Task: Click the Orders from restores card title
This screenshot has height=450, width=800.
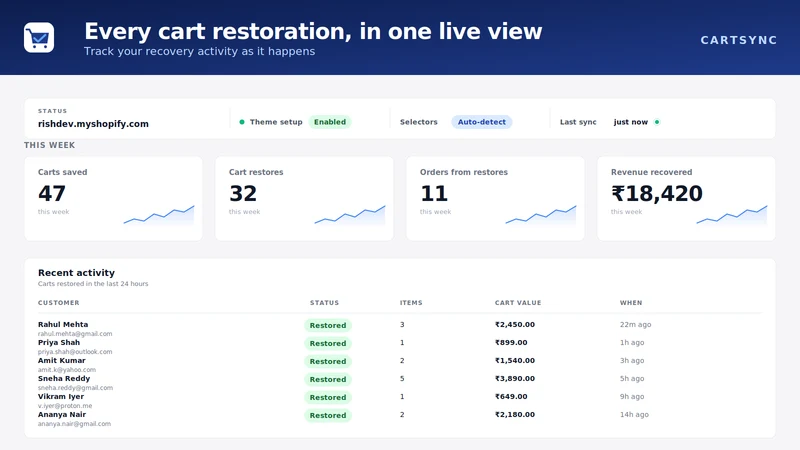Action: pyautogui.click(x=464, y=172)
